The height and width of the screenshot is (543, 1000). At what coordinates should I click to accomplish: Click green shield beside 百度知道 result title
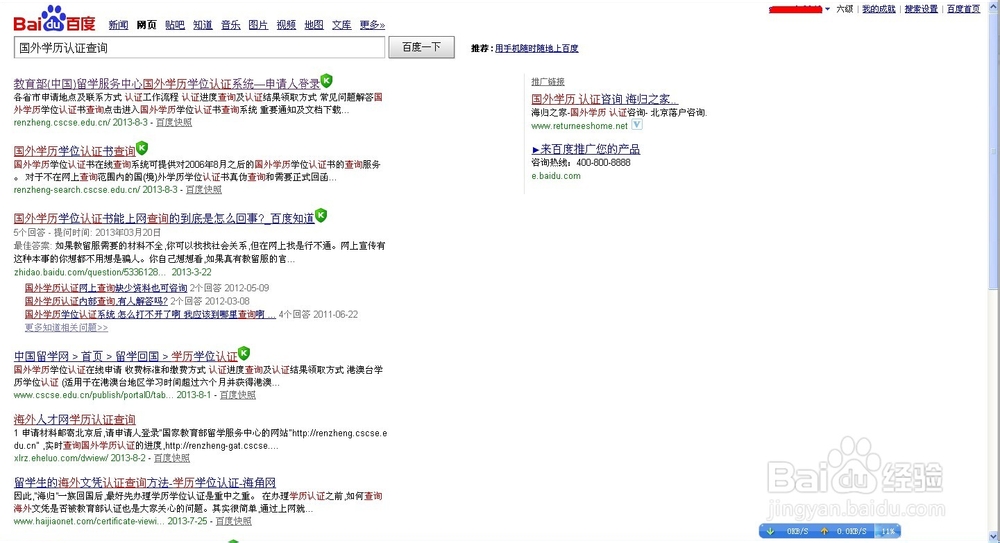pos(321,216)
